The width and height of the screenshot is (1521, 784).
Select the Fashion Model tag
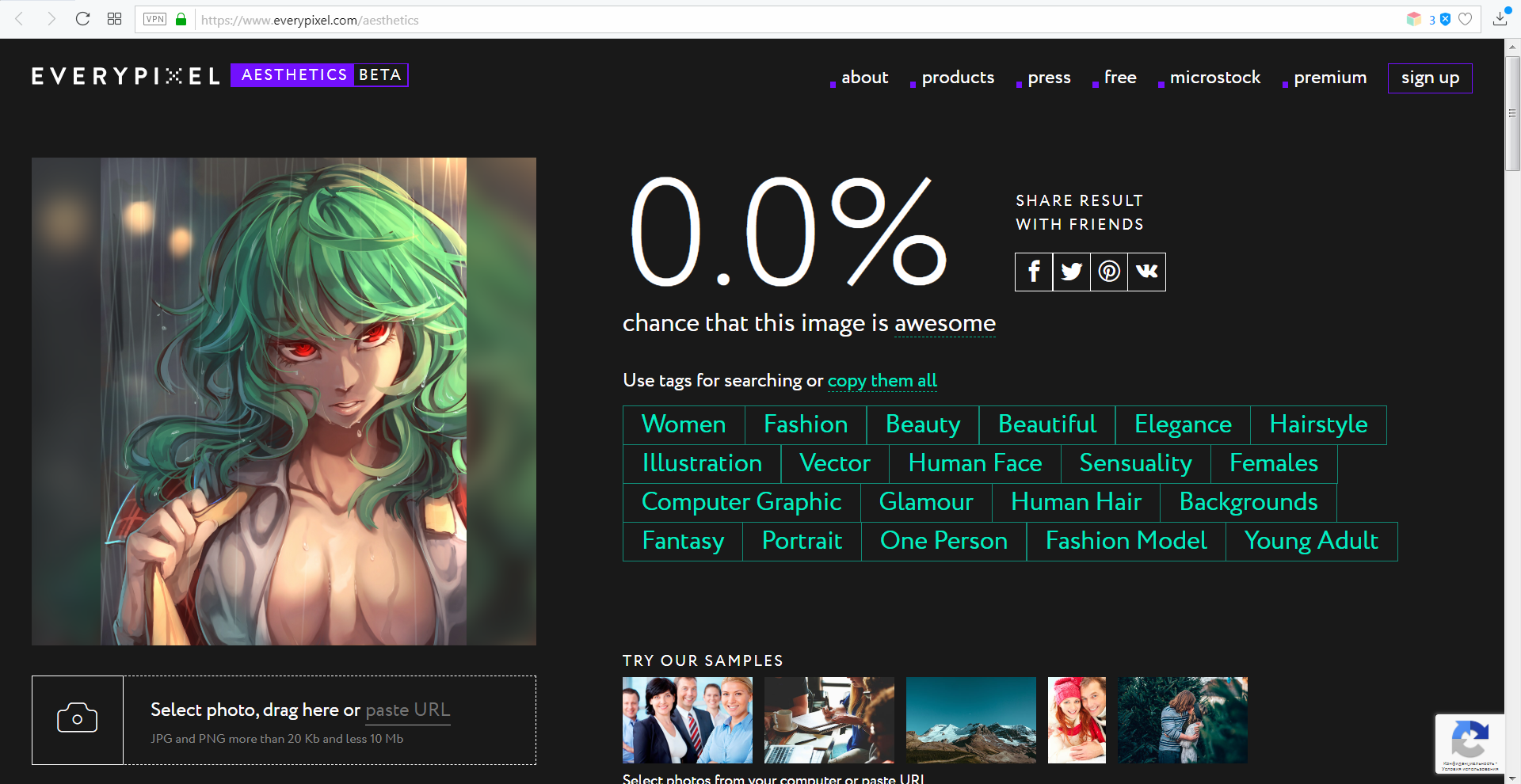(x=1126, y=542)
